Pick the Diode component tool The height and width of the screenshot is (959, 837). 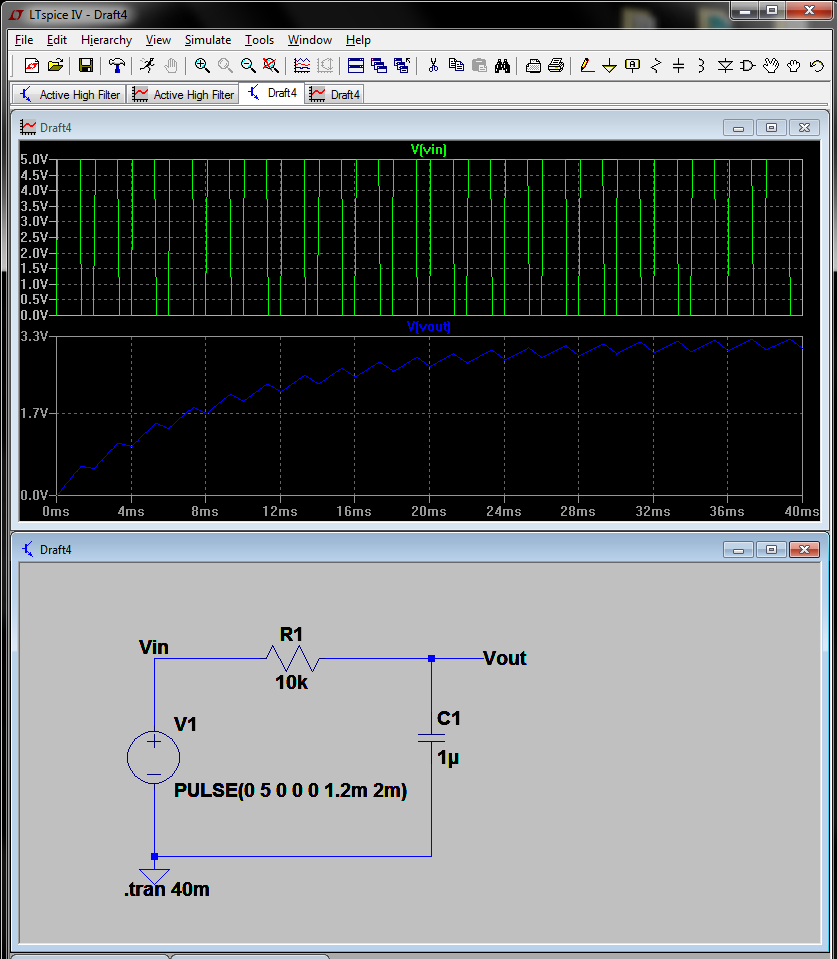click(725, 65)
